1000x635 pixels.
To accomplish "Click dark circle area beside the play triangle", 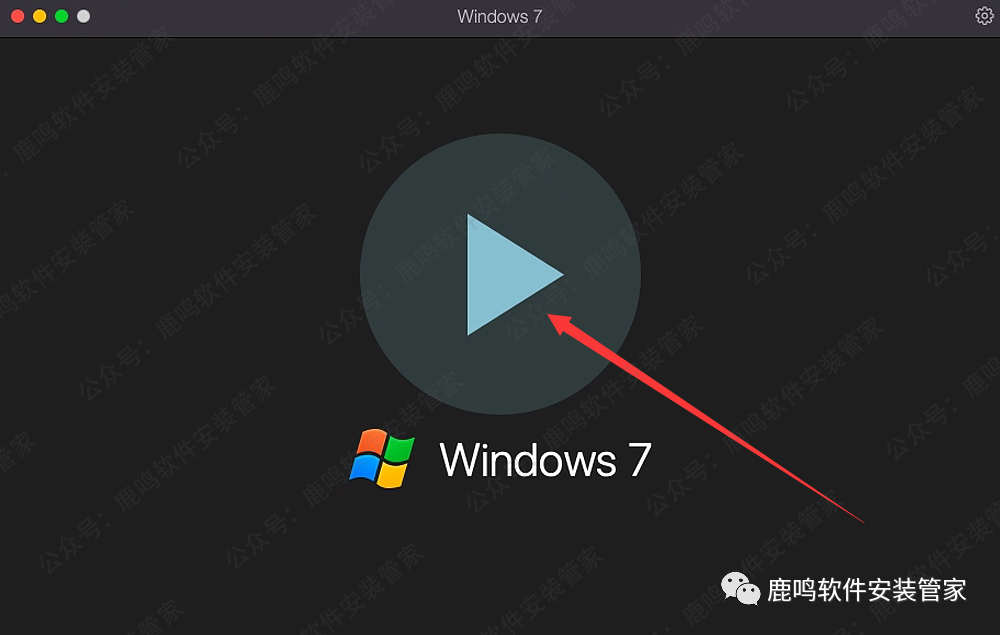I will [x=408, y=274].
